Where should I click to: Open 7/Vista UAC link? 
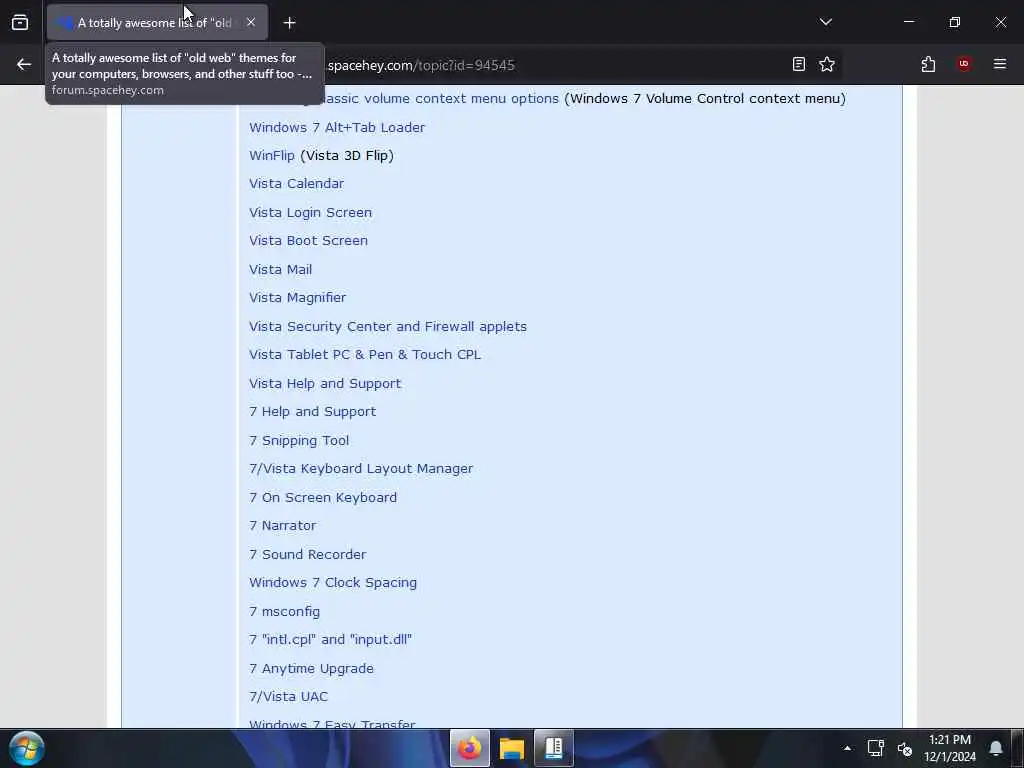pyautogui.click(x=288, y=696)
